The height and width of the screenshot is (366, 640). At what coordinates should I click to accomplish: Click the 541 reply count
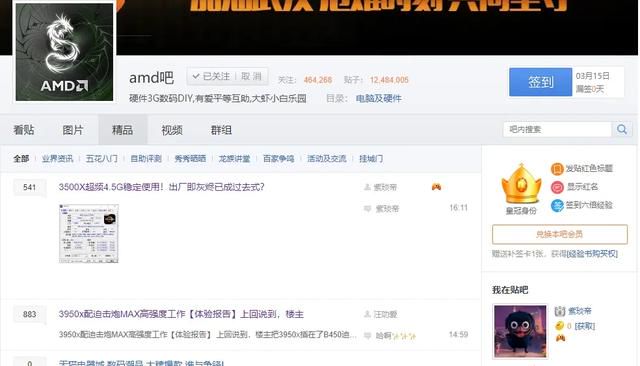click(x=29, y=187)
